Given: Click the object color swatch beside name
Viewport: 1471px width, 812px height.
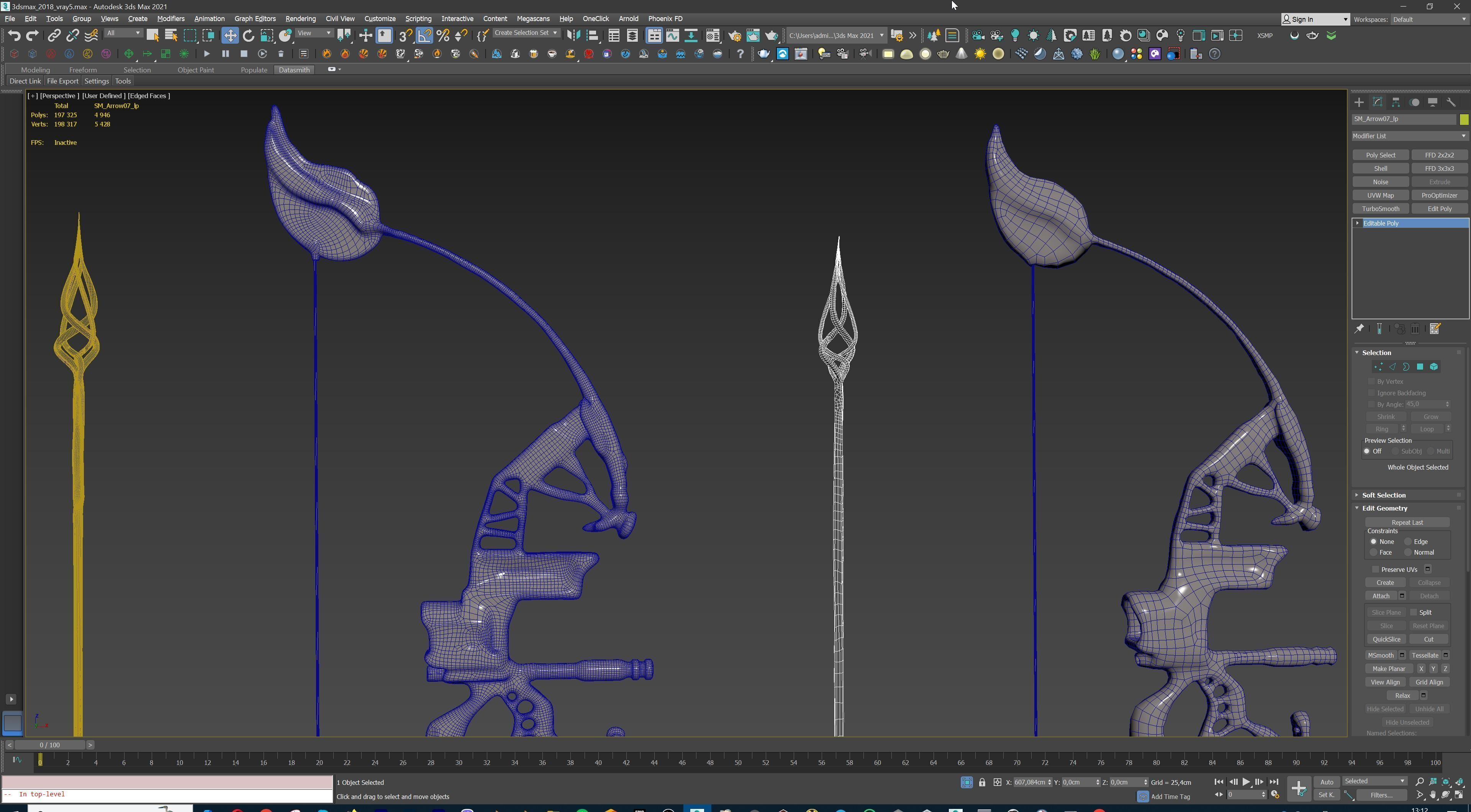Looking at the screenshot, I should (x=1464, y=119).
